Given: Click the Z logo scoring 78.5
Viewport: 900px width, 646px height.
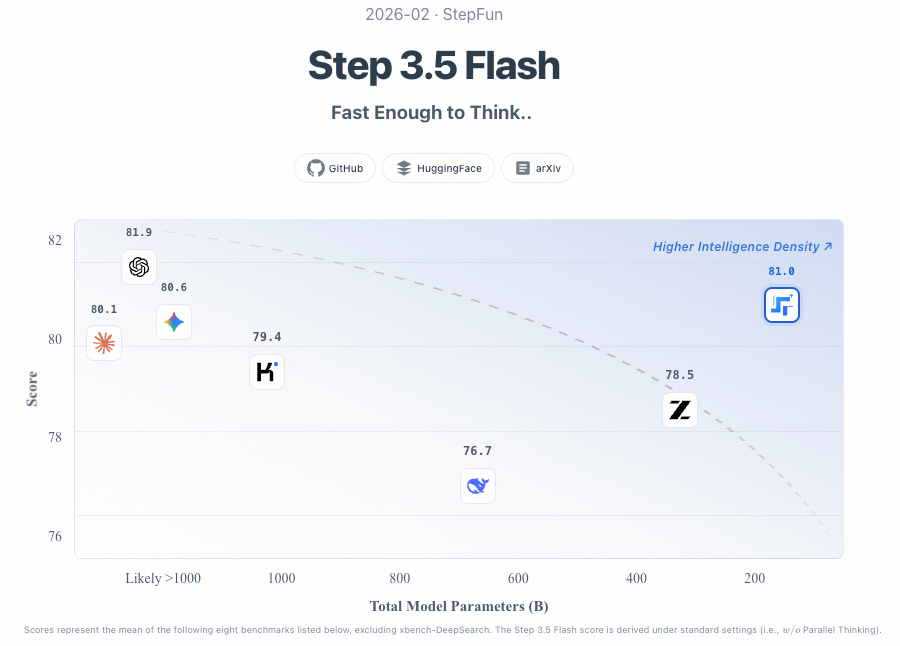Looking at the screenshot, I should [x=680, y=410].
